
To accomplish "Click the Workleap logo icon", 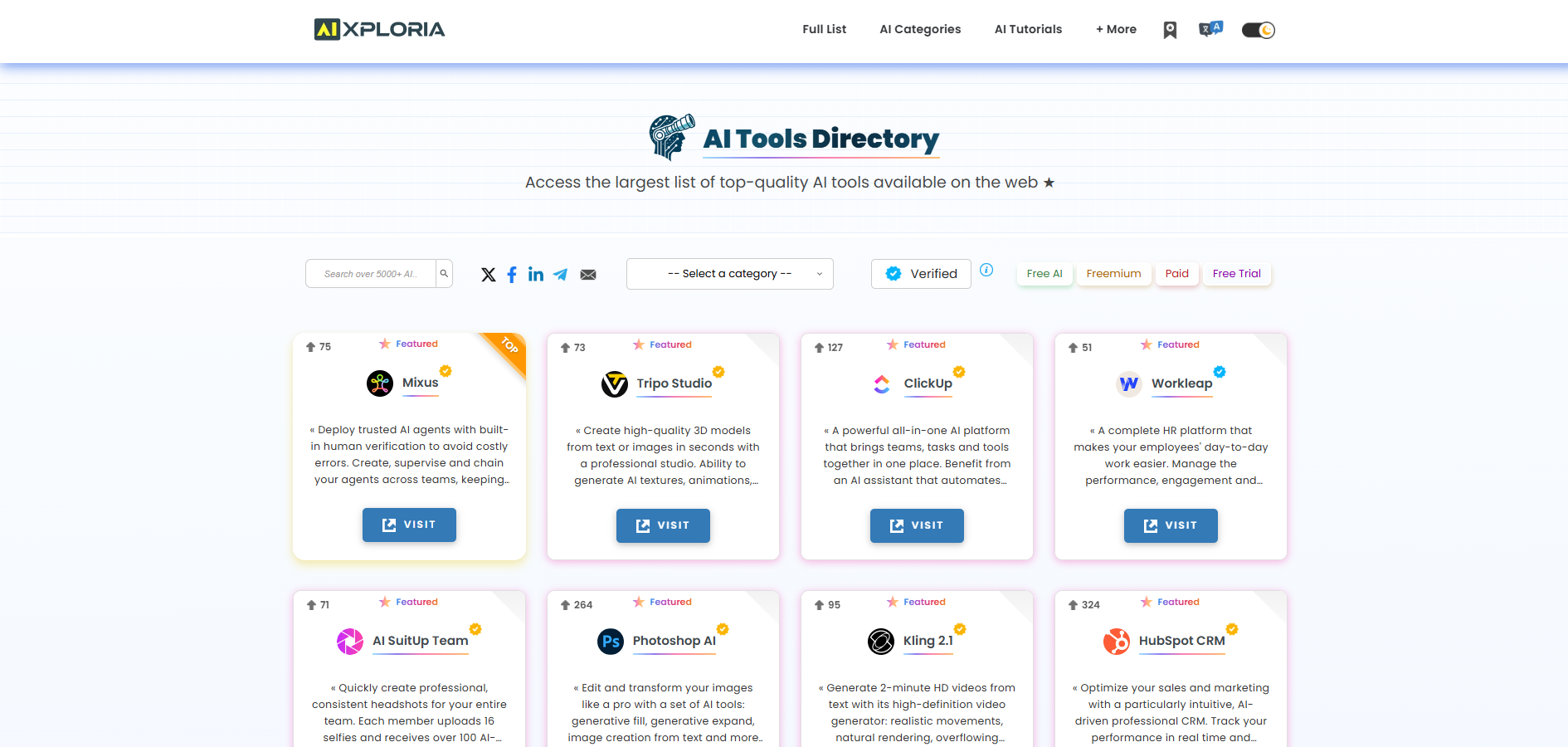I will coord(1129,384).
